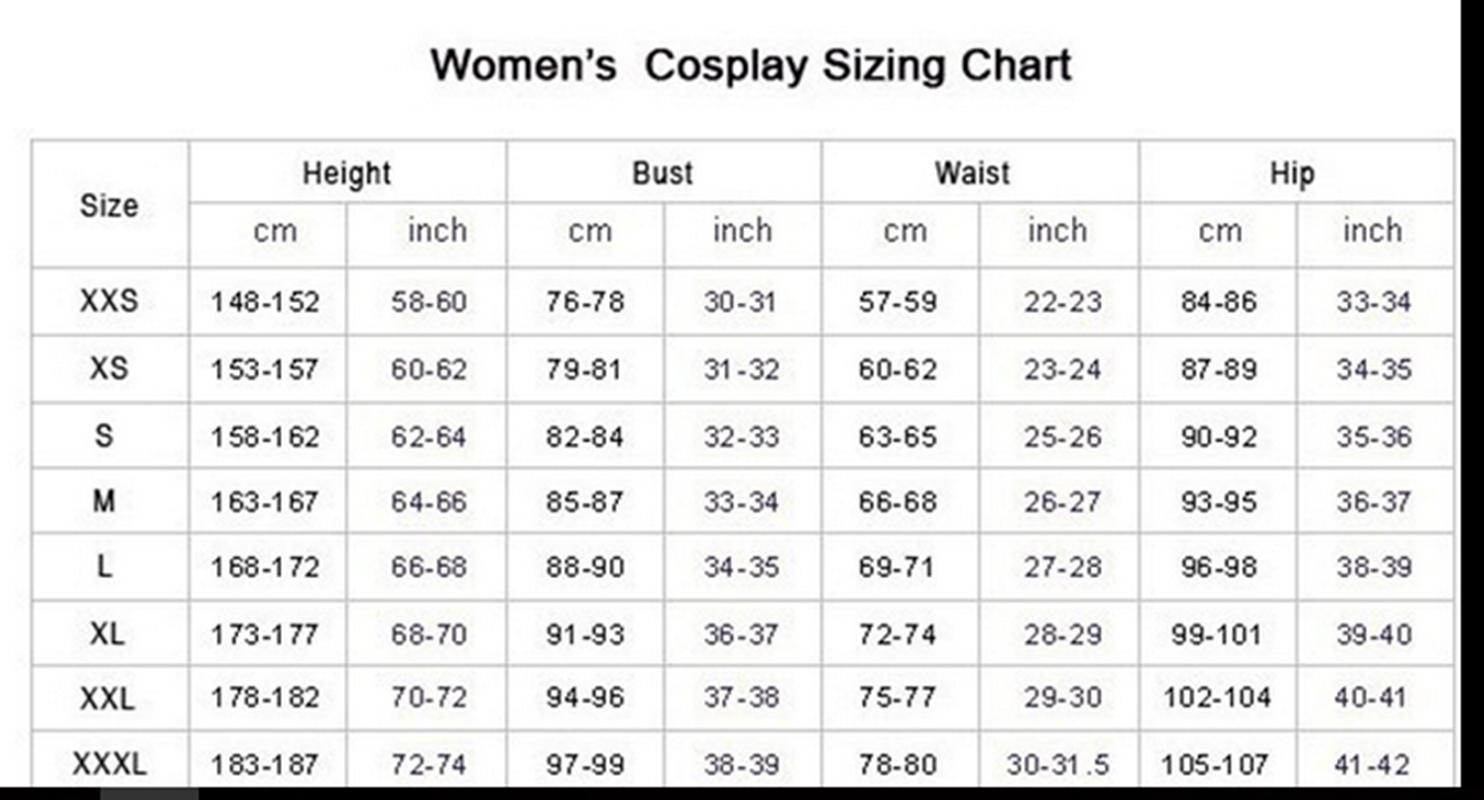This screenshot has width=1484, height=800.
Task: Select the 30-31.5 waist inch cell
Action: pyautogui.click(x=1058, y=765)
